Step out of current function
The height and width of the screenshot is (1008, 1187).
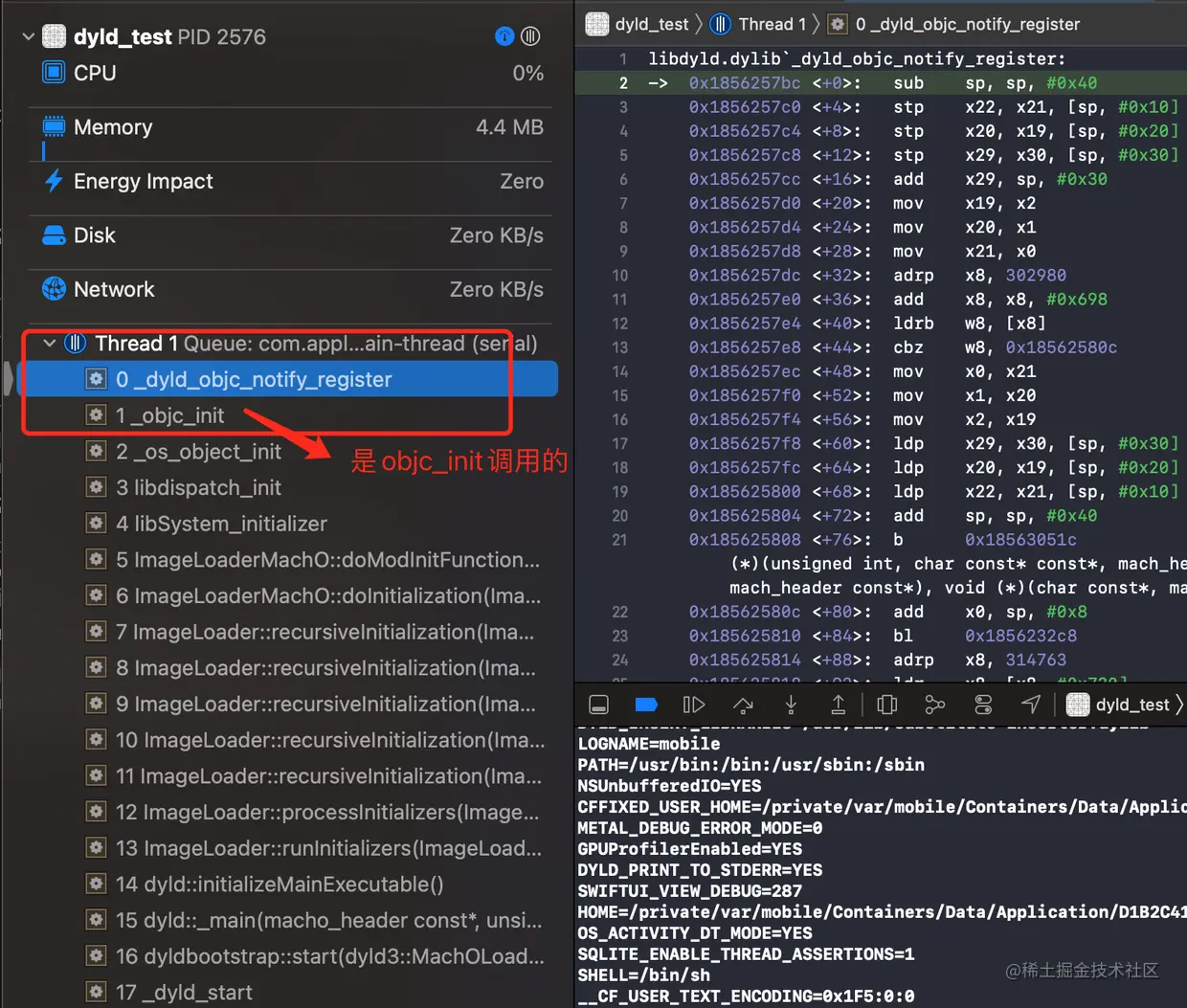838,706
